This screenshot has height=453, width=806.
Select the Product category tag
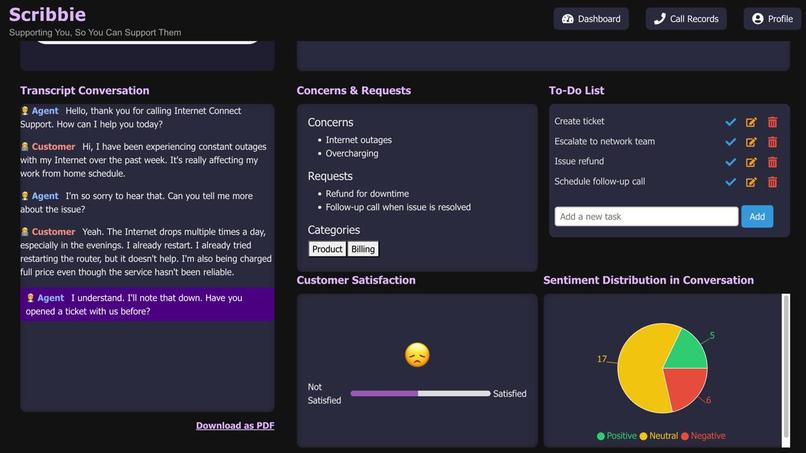[x=327, y=249]
